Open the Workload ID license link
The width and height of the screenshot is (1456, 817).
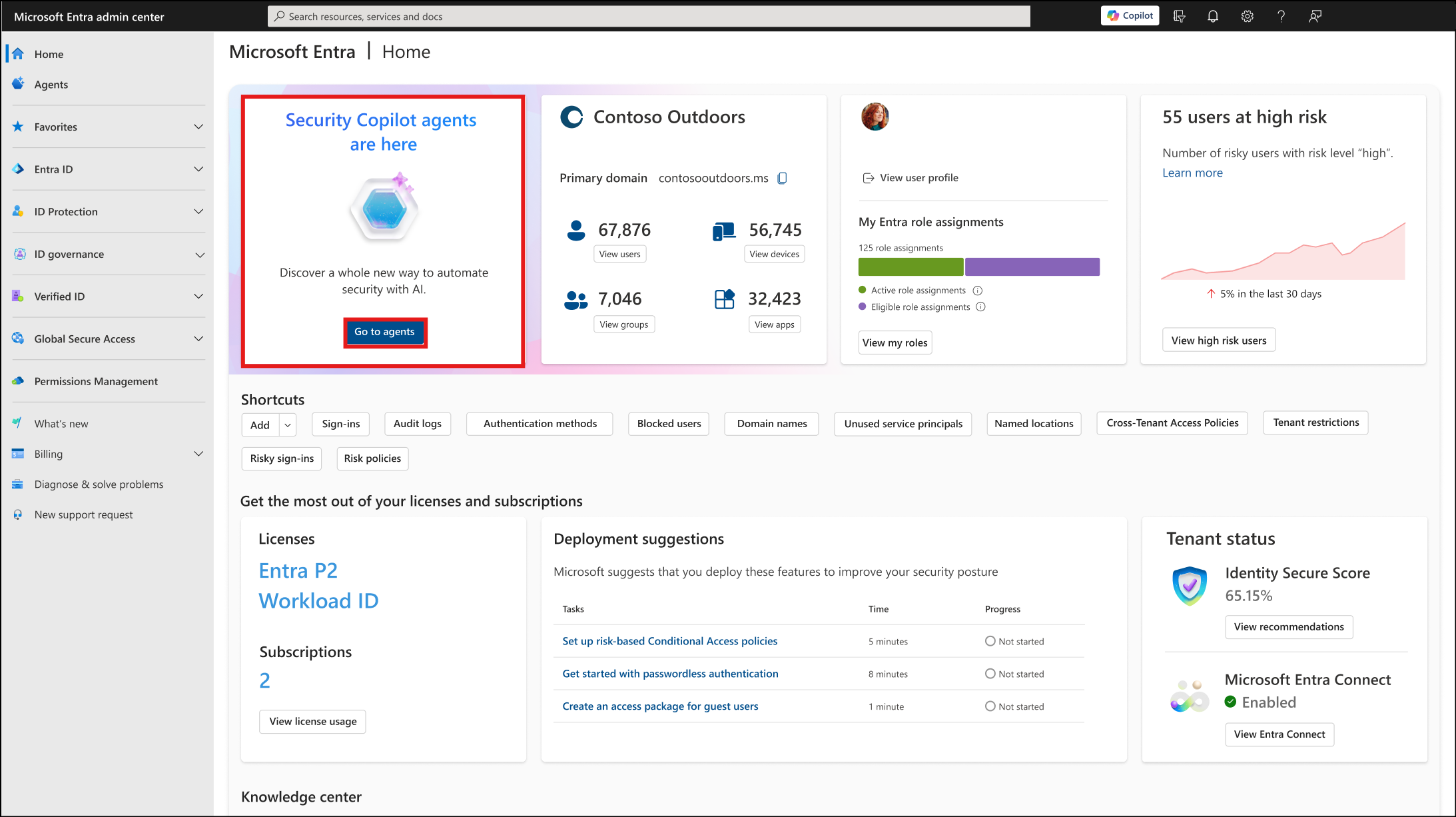(318, 601)
